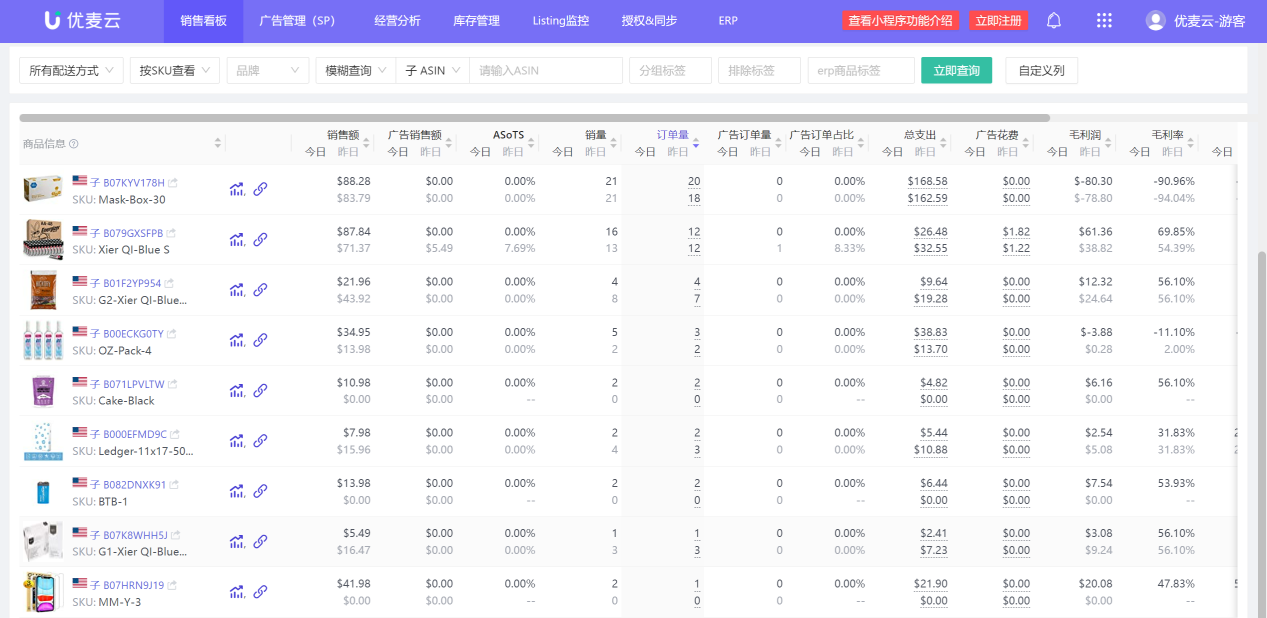The height and width of the screenshot is (618, 1267).
Task: Click the link icon for the BTB-1 row
Action: coord(260,491)
